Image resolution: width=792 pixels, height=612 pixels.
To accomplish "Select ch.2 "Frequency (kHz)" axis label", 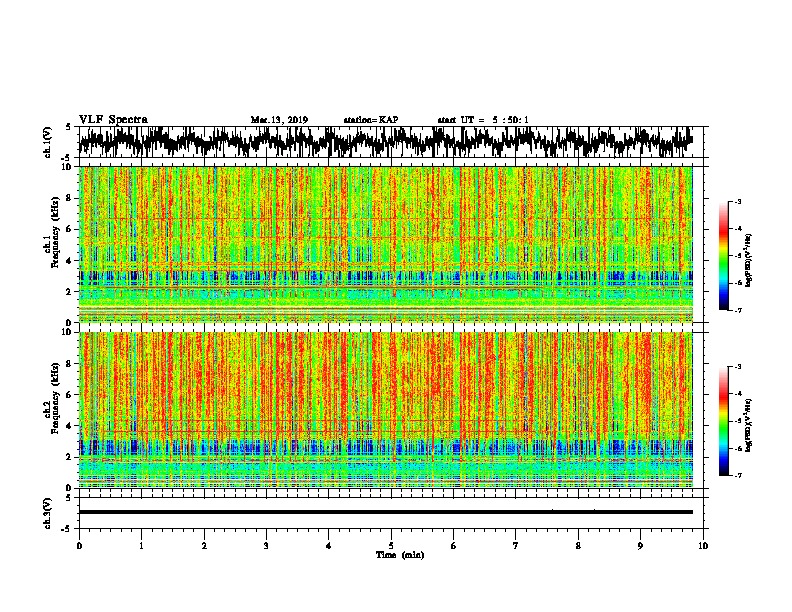I will [55, 398].
